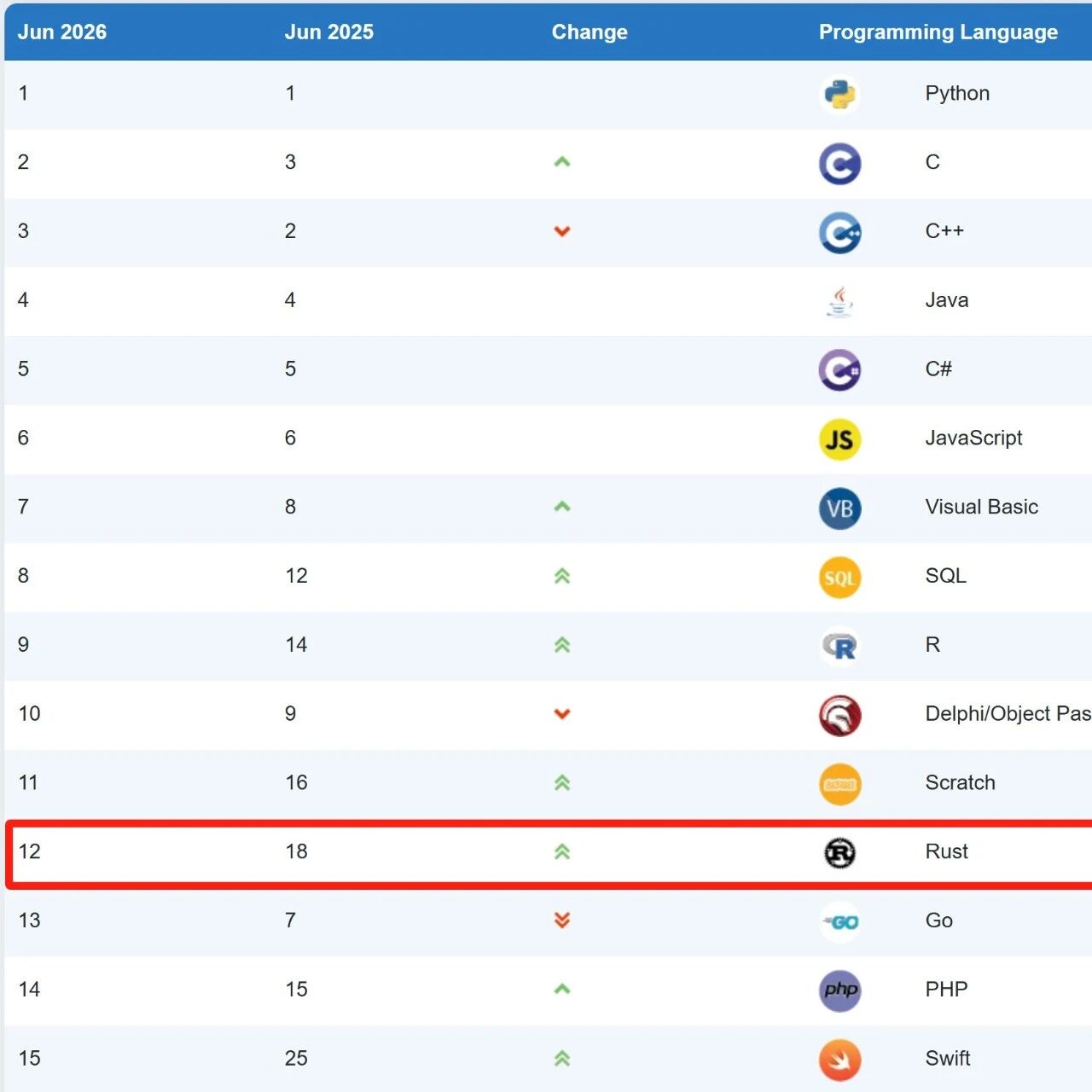Select the C# language name text
The image size is (1092, 1092).
point(938,369)
